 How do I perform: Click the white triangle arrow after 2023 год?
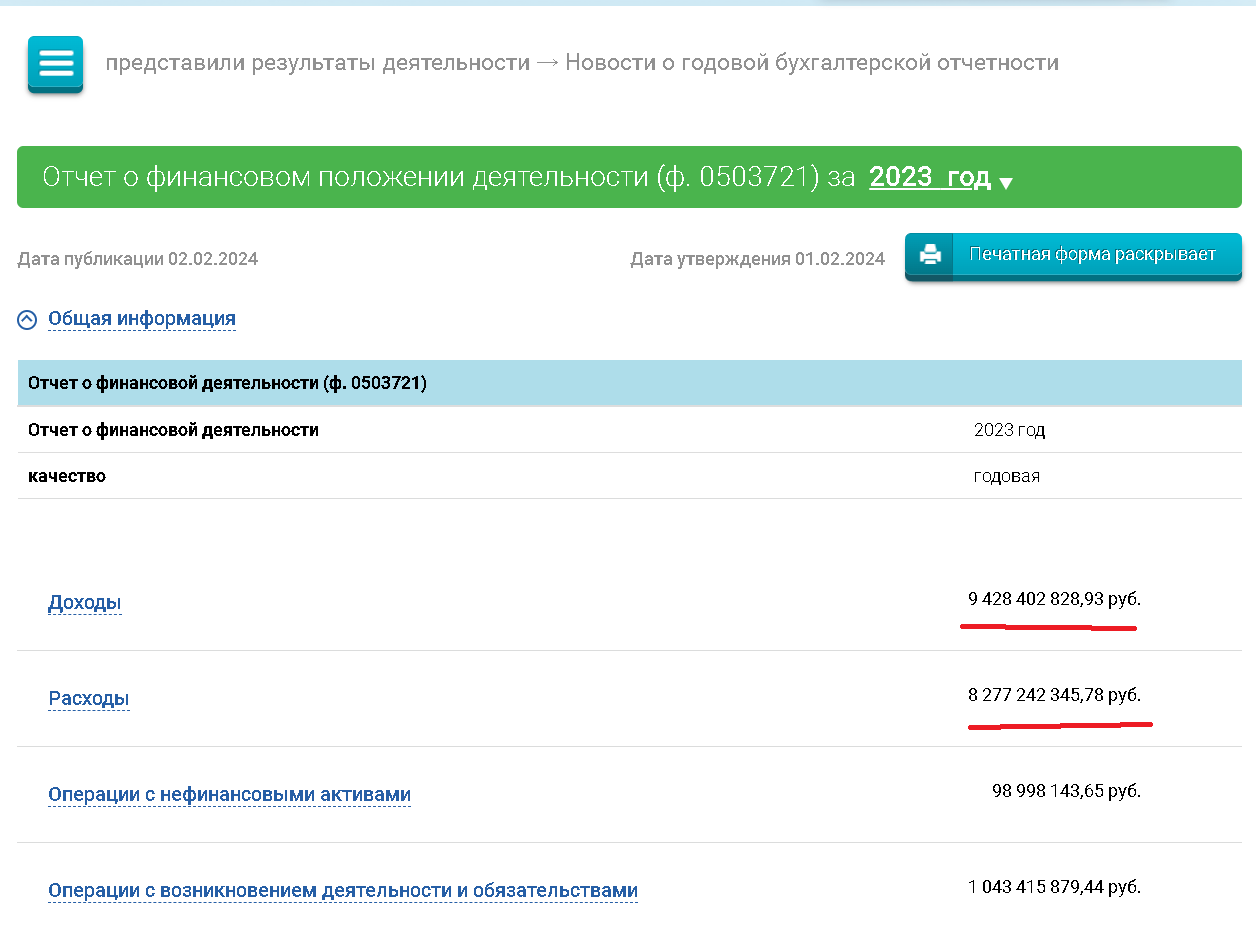[1006, 183]
